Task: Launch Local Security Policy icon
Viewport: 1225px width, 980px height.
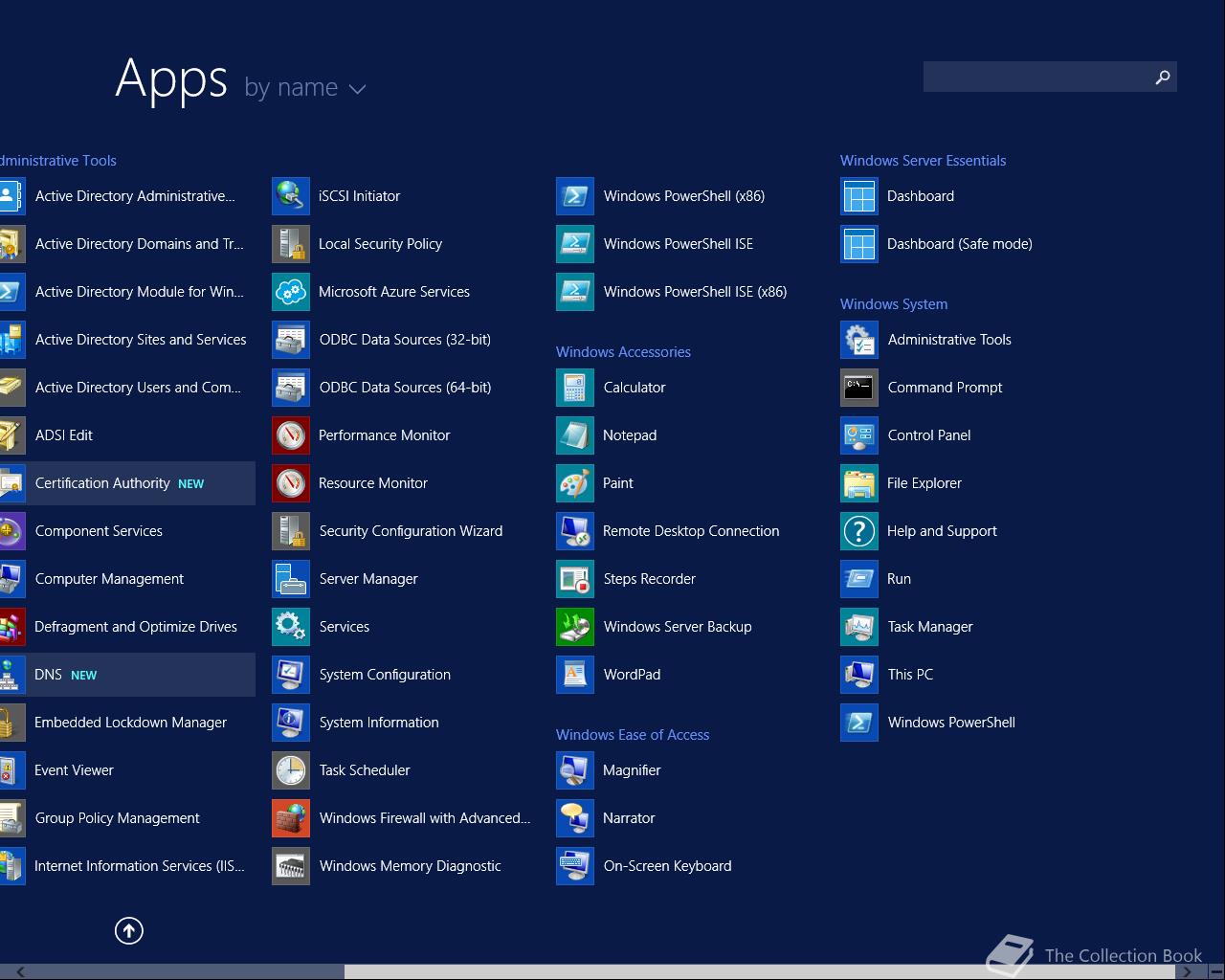Action: pyautogui.click(x=291, y=244)
